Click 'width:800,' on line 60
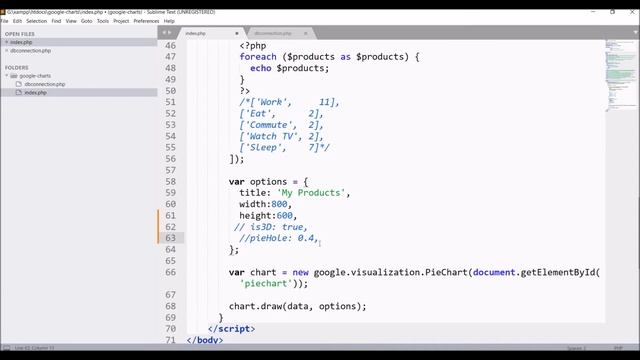 pos(266,204)
